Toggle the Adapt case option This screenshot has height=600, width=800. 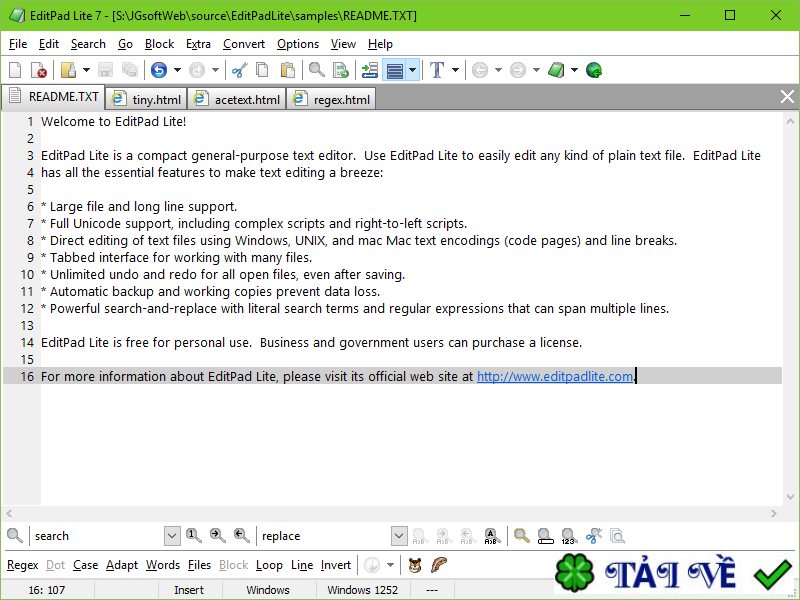[x=122, y=565]
